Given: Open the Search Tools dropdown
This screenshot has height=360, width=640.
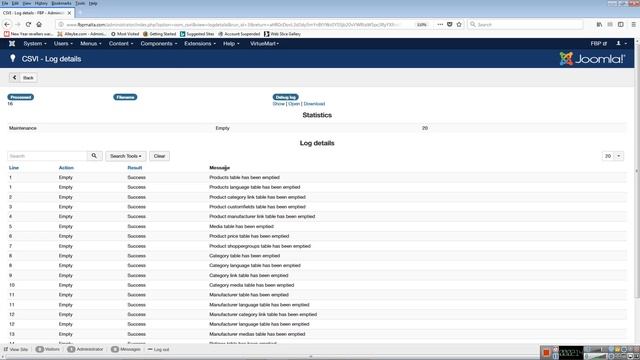Looking at the screenshot, I should (x=126, y=156).
